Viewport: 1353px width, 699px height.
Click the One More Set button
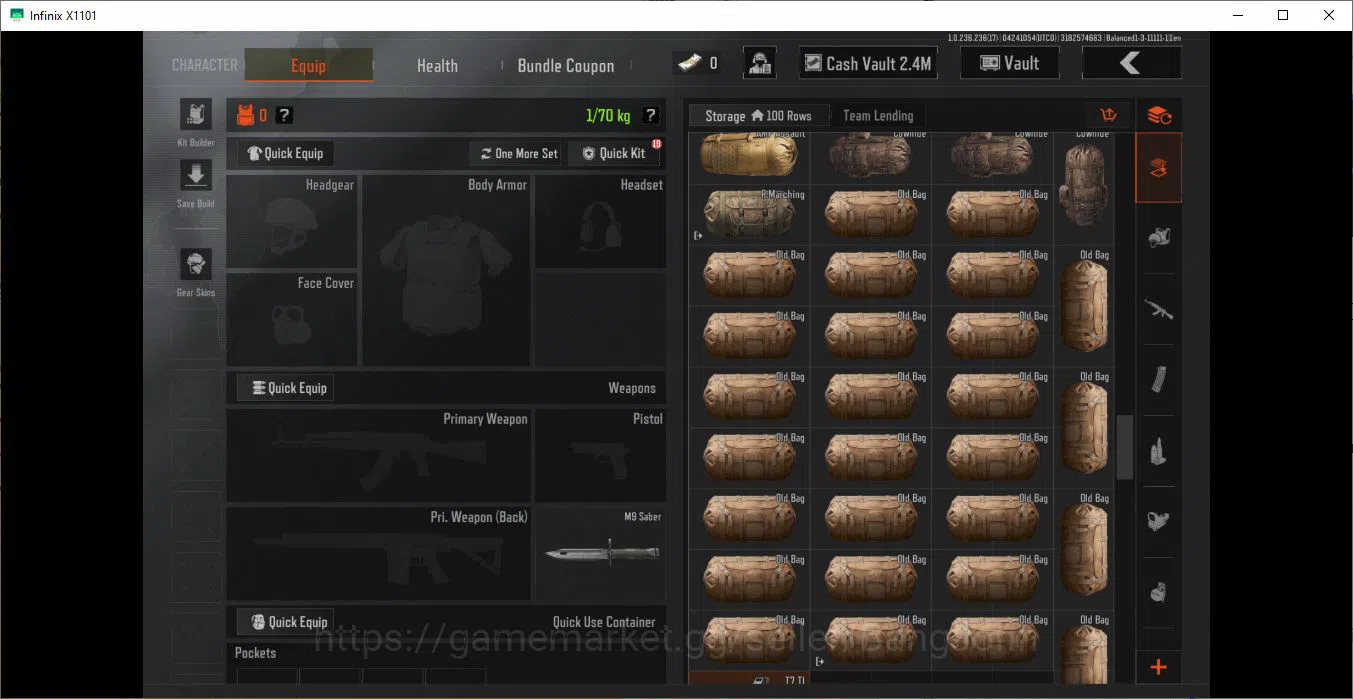518,153
